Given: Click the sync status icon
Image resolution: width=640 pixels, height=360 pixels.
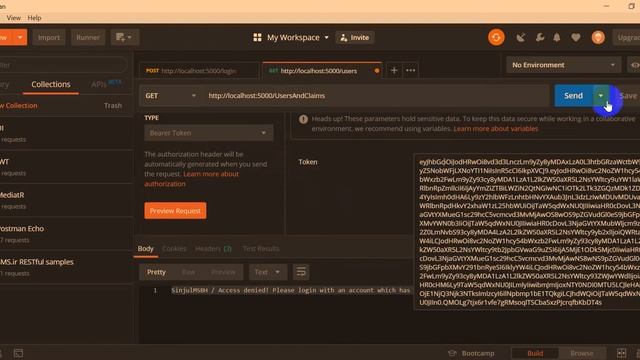Looking at the screenshot, I should pos(496,38).
